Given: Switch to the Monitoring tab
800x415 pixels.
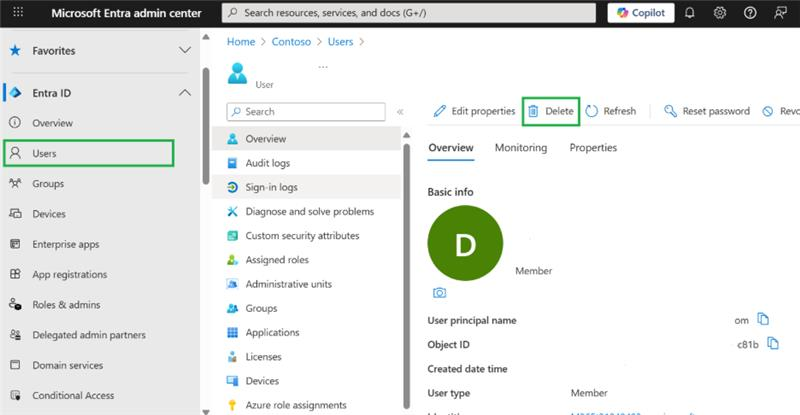Looking at the screenshot, I should pyautogui.click(x=520, y=148).
